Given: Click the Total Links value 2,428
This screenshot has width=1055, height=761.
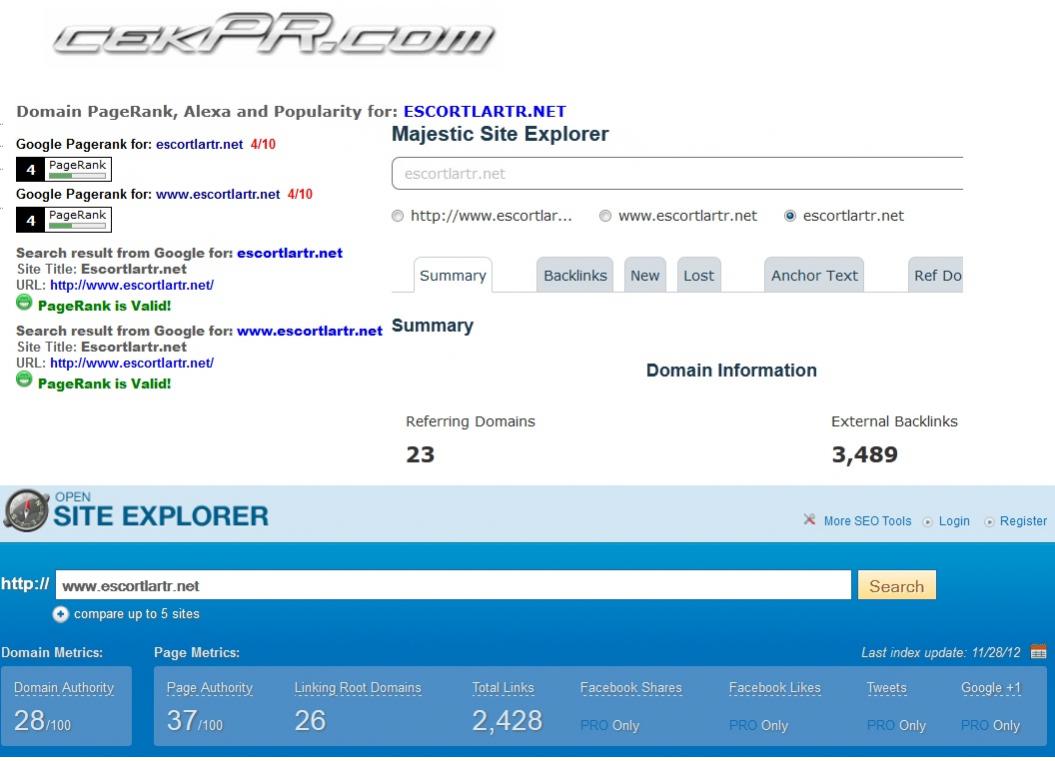Looking at the screenshot, I should (507, 721).
